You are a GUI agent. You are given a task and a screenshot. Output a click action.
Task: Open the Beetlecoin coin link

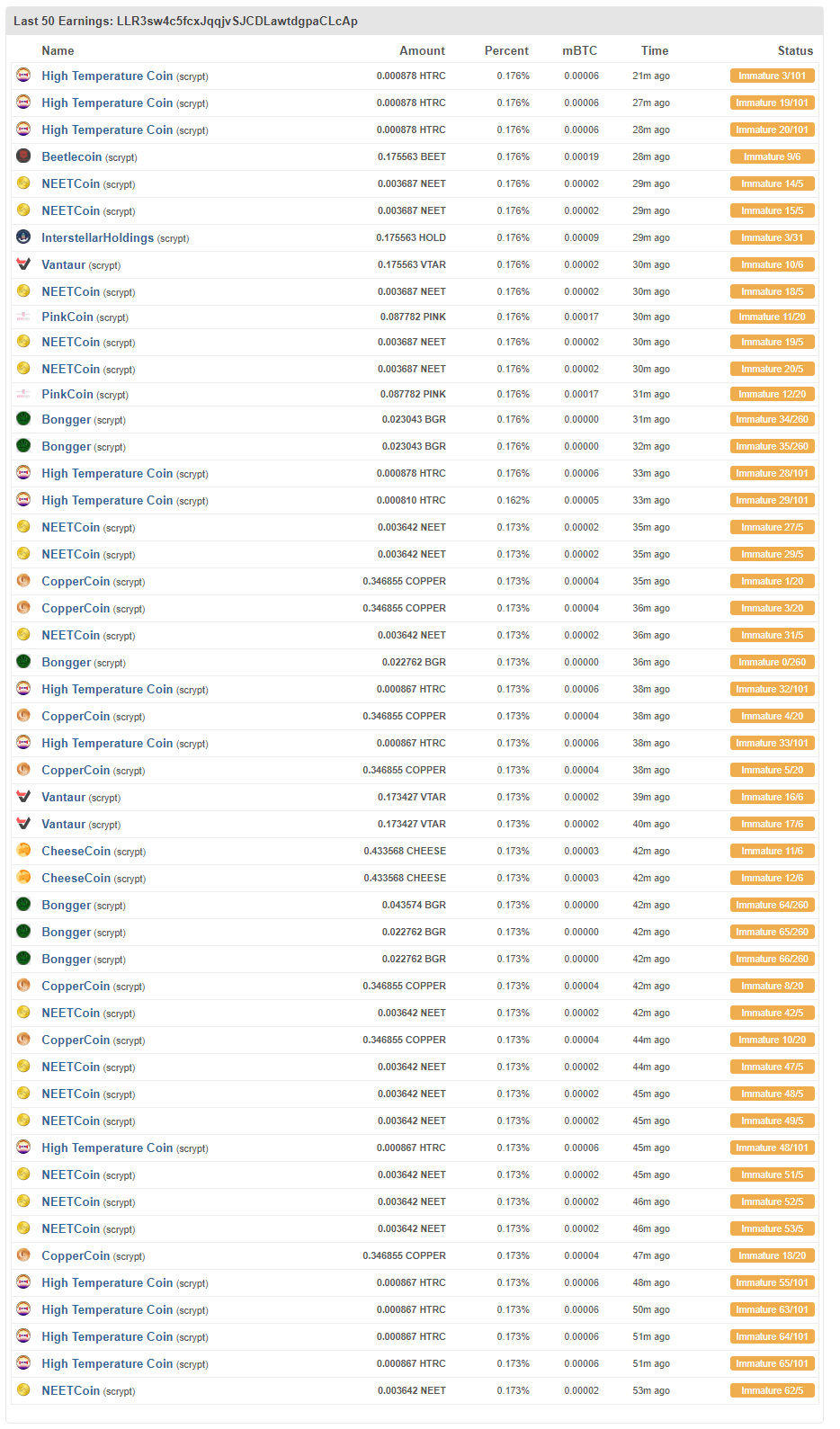[72, 156]
